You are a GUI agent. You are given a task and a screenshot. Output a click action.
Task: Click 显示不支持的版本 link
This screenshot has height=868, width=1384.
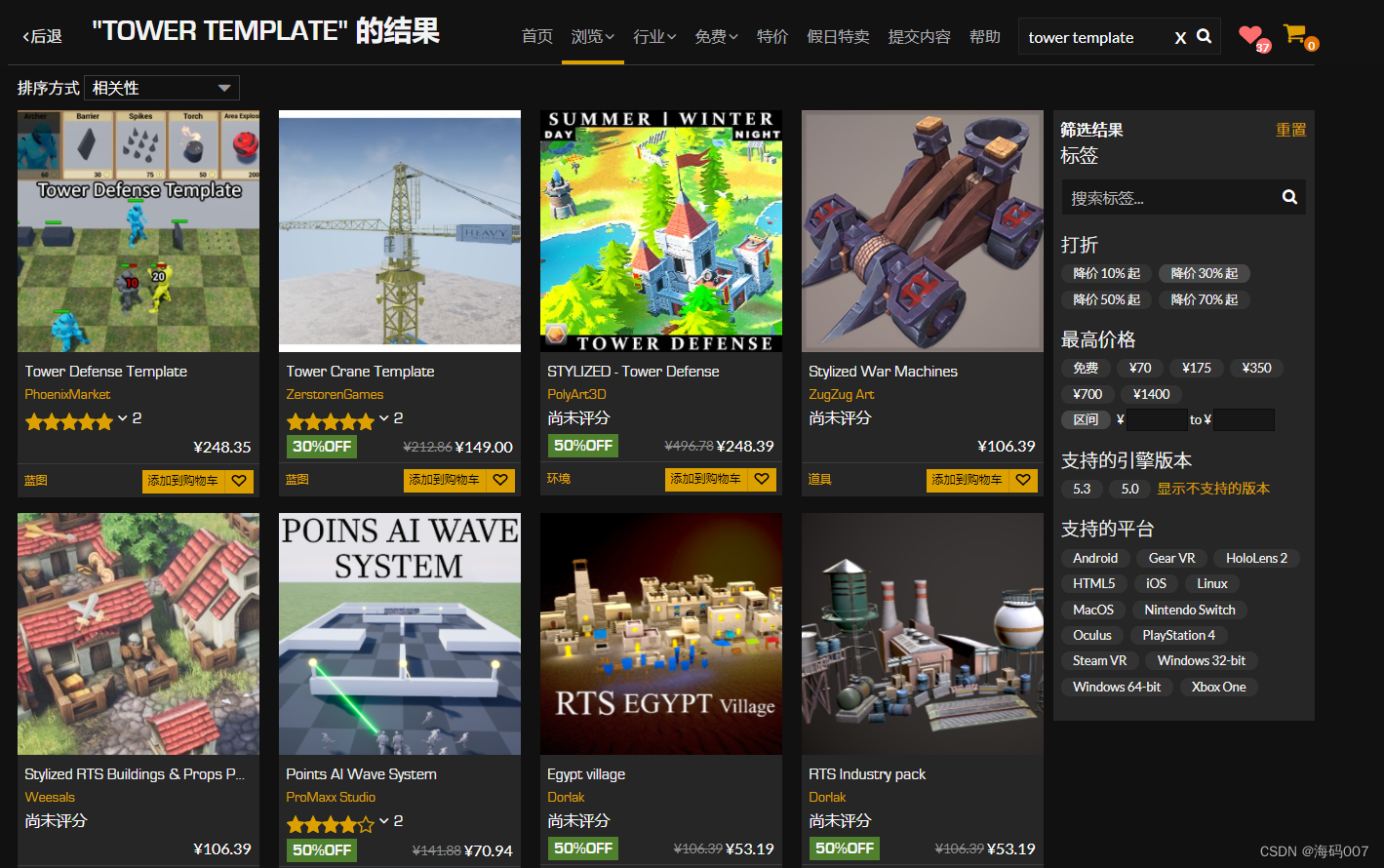tap(1213, 489)
